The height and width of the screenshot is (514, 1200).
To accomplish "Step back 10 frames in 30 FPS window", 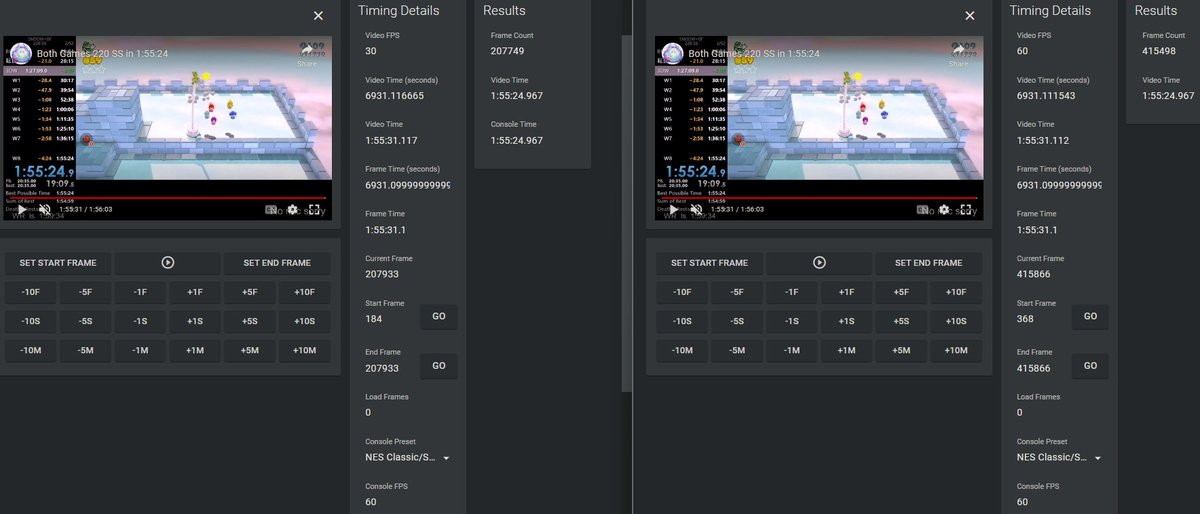I will [x=30, y=292].
